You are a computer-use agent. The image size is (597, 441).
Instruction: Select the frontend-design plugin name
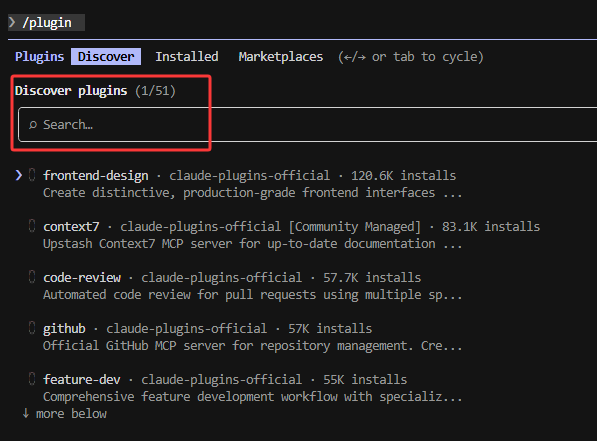click(96, 176)
